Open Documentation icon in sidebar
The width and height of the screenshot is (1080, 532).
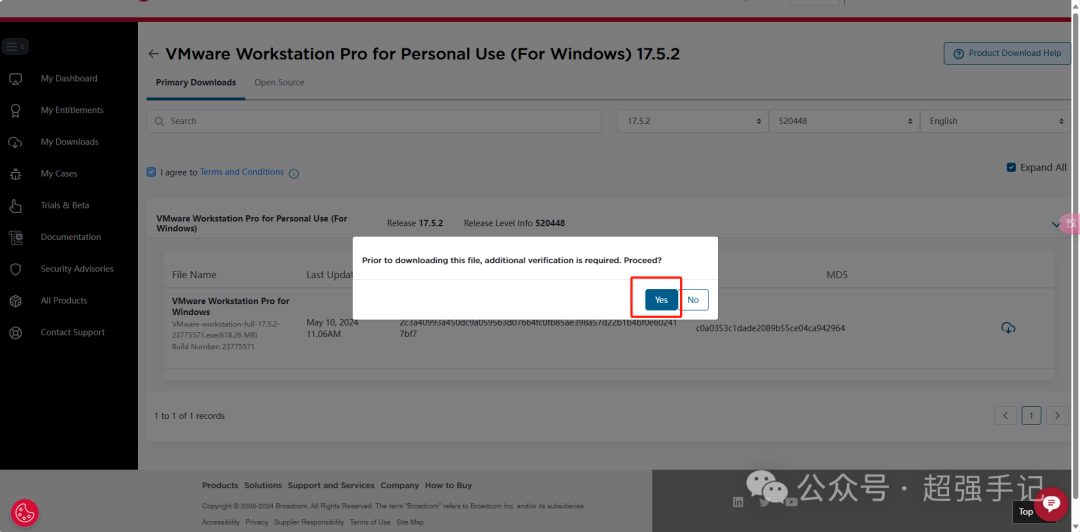pyautogui.click(x=16, y=237)
